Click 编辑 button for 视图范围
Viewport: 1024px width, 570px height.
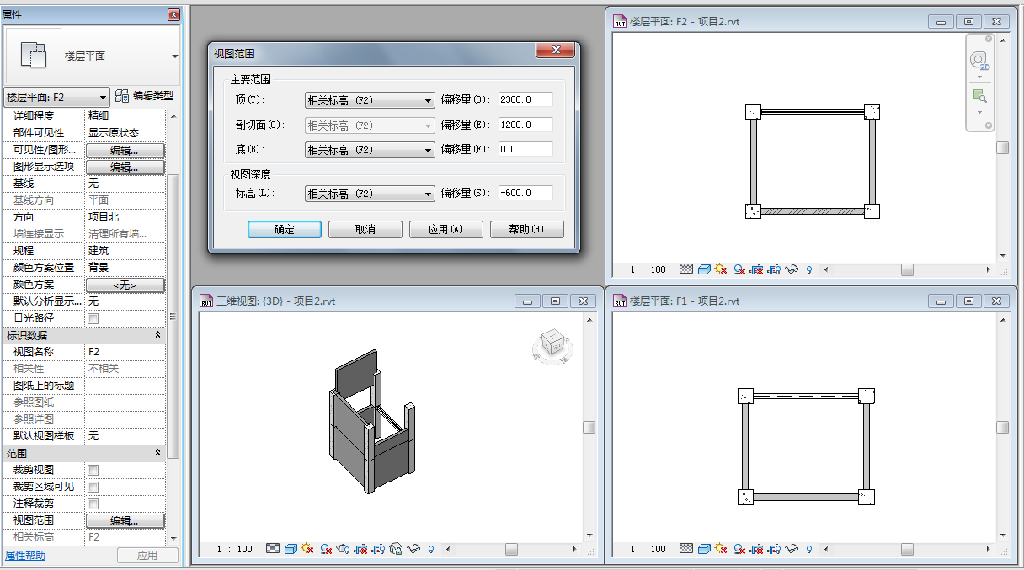(x=125, y=520)
